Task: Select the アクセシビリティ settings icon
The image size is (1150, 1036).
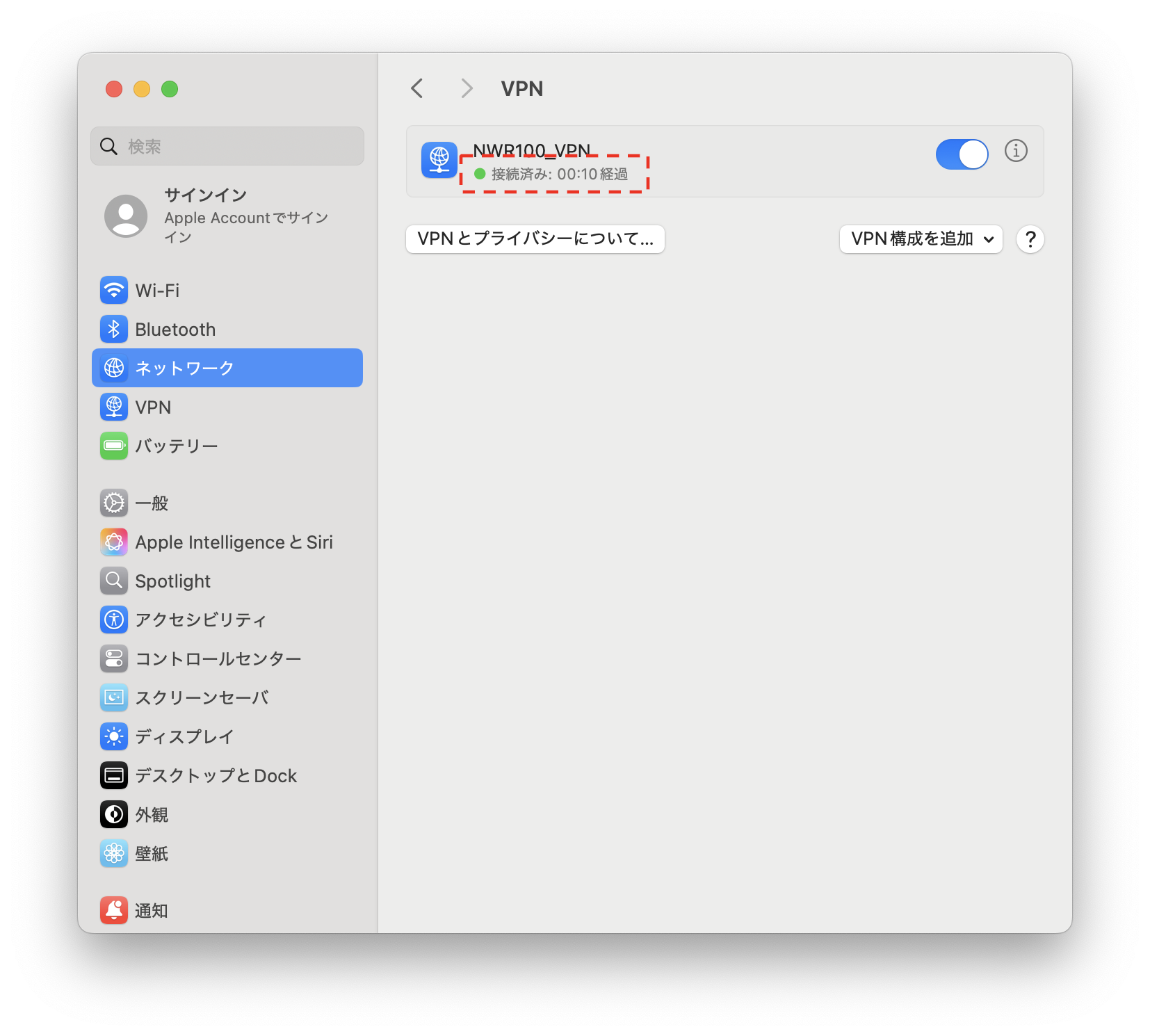Action: (x=114, y=620)
